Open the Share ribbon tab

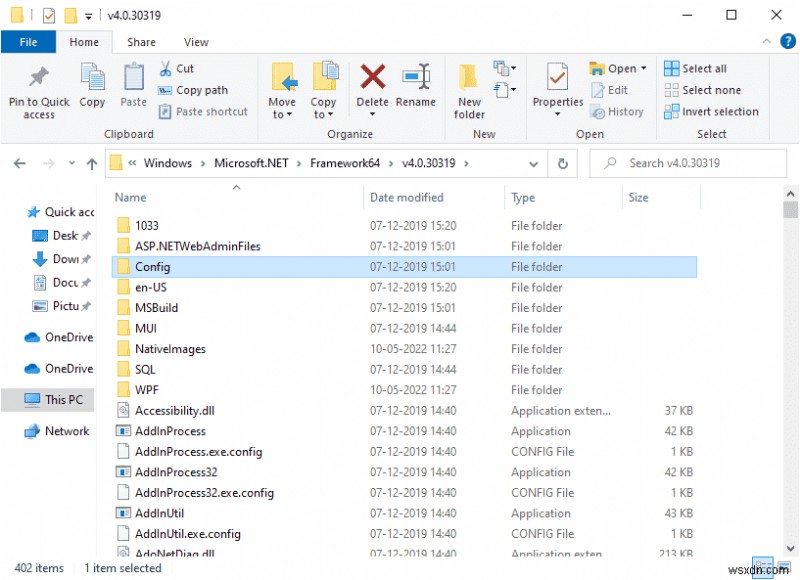(141, 41)
